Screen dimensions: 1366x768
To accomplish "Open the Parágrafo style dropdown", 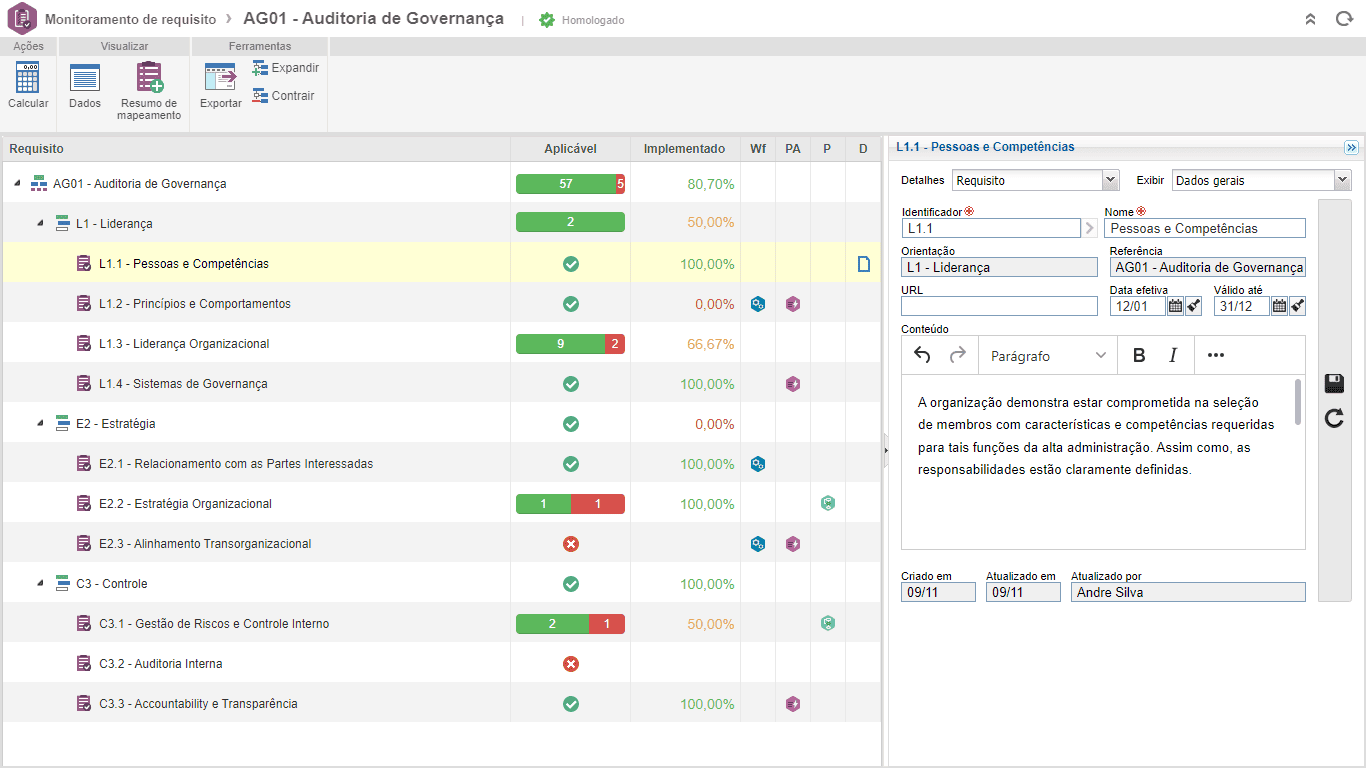I will coord(1048,355).
